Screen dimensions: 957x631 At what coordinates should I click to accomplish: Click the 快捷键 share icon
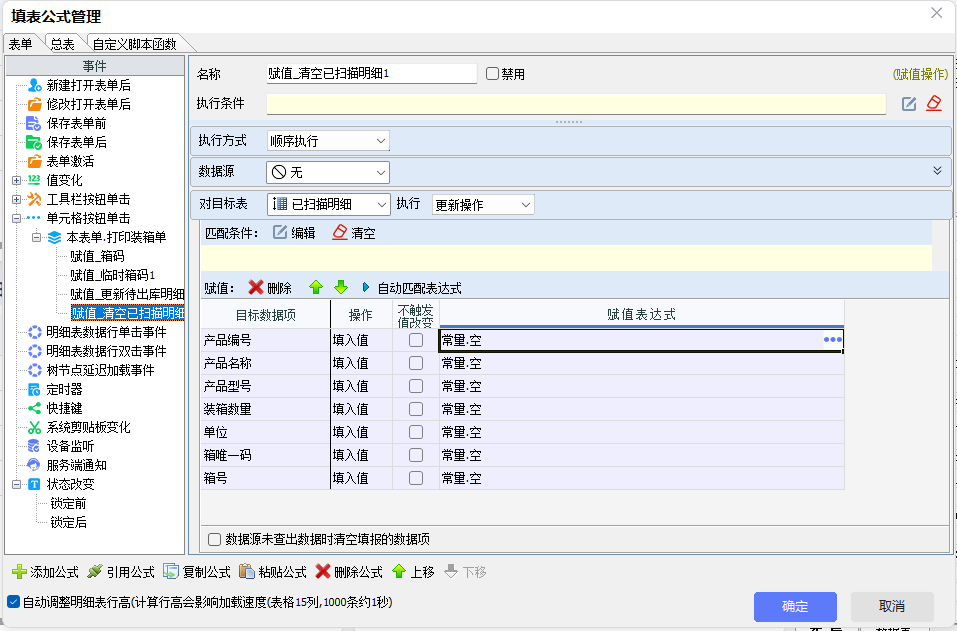34,408
